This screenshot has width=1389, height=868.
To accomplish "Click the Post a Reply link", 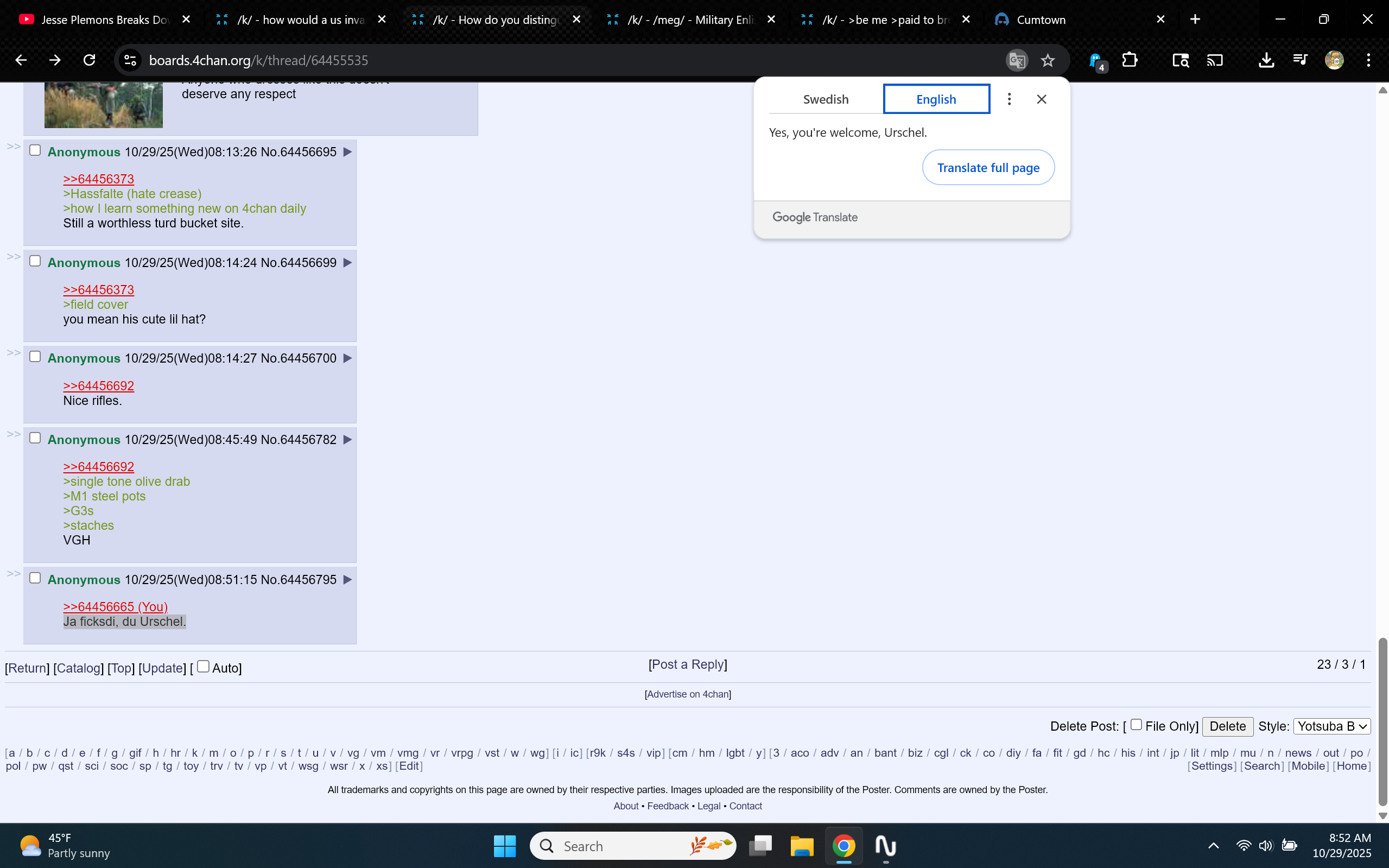I will (x=688, y=664).
